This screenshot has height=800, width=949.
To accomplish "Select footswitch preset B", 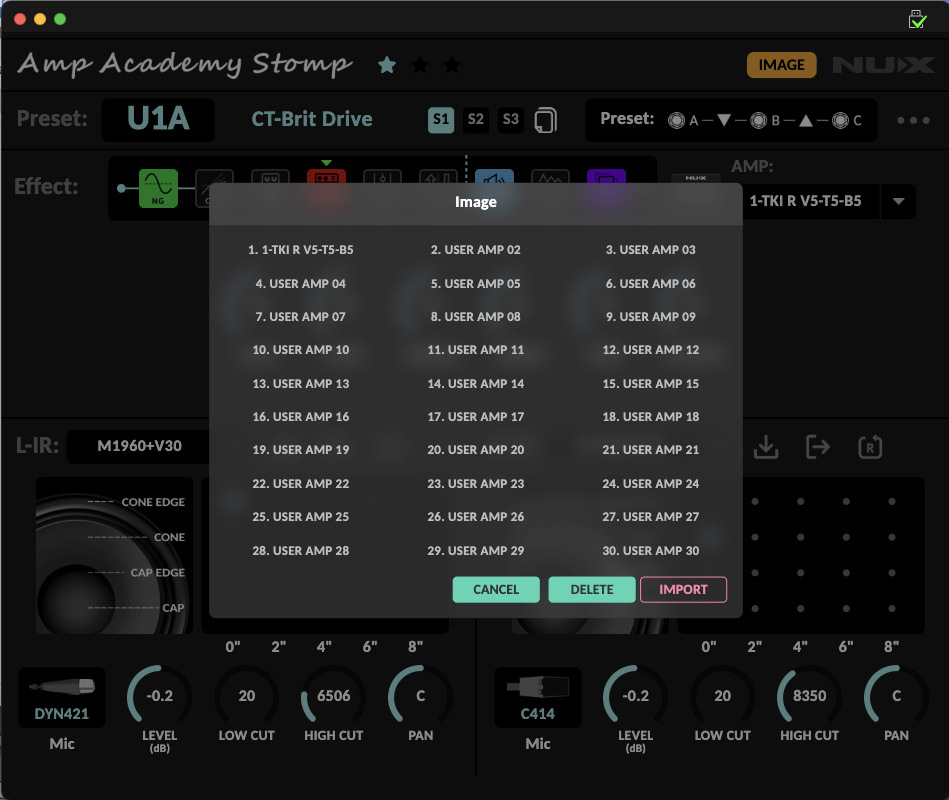I will [758, 120].
